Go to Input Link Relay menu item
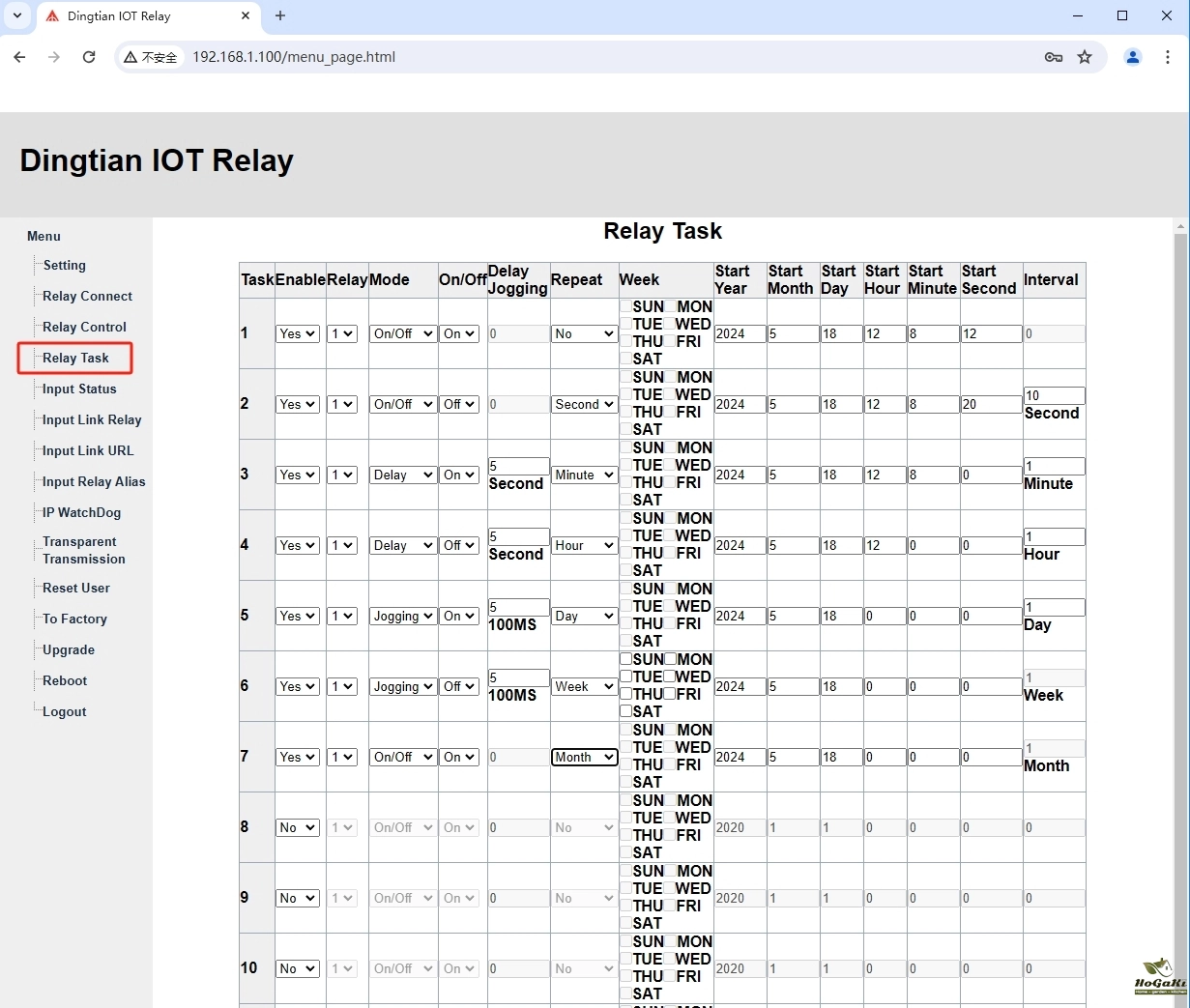The height and width of the screenshot is (1008, 1190). coord(92,419)
